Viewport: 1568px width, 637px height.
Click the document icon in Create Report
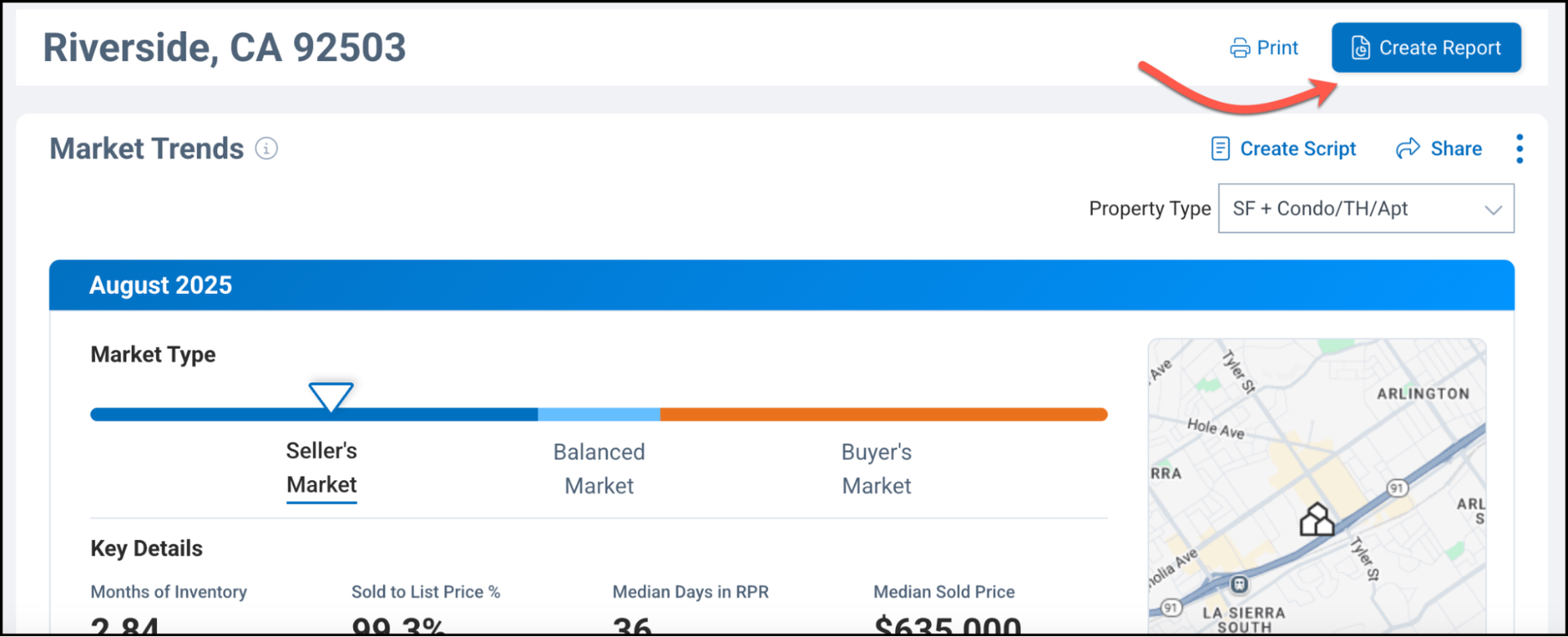click(1360, 48)
